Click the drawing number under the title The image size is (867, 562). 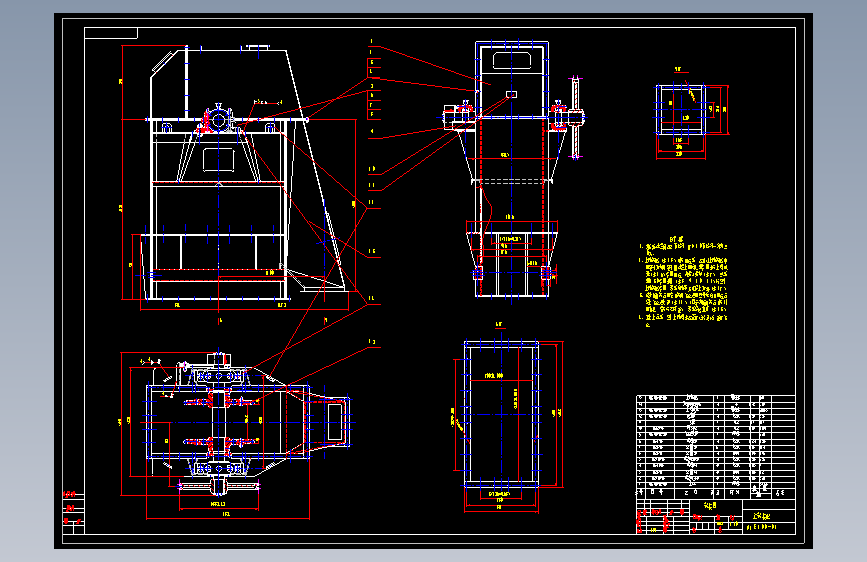761,527
